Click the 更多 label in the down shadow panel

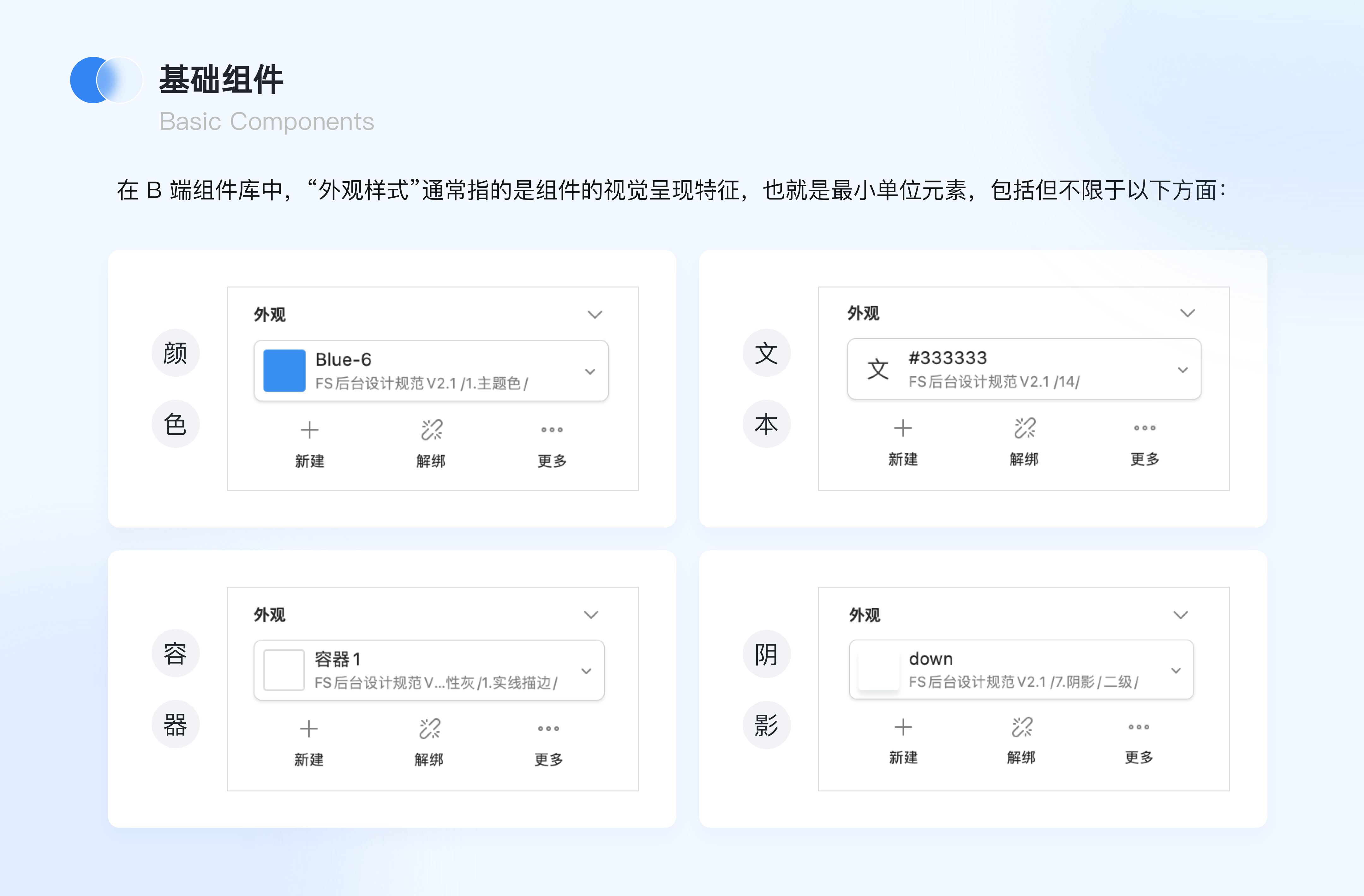click(x=1139, y=758)
